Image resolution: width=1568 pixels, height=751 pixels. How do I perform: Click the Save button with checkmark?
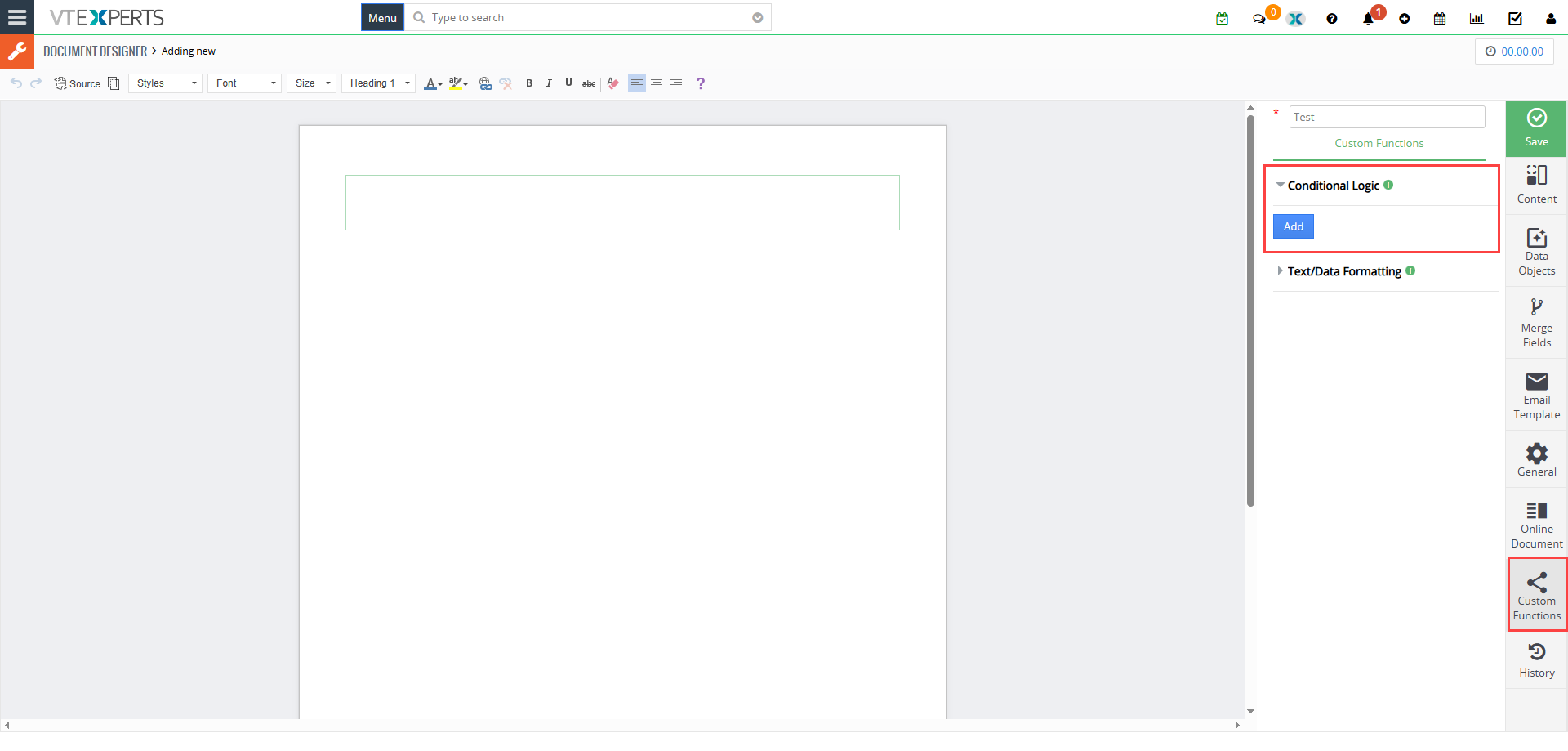1536,128
